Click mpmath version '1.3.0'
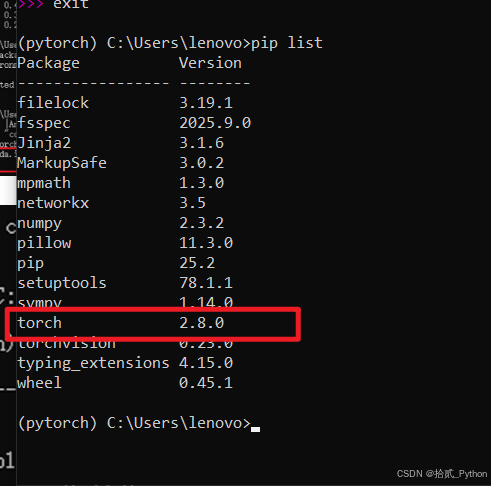The height and width of the screenshot is (486, 491). click(x=201, y=183)
